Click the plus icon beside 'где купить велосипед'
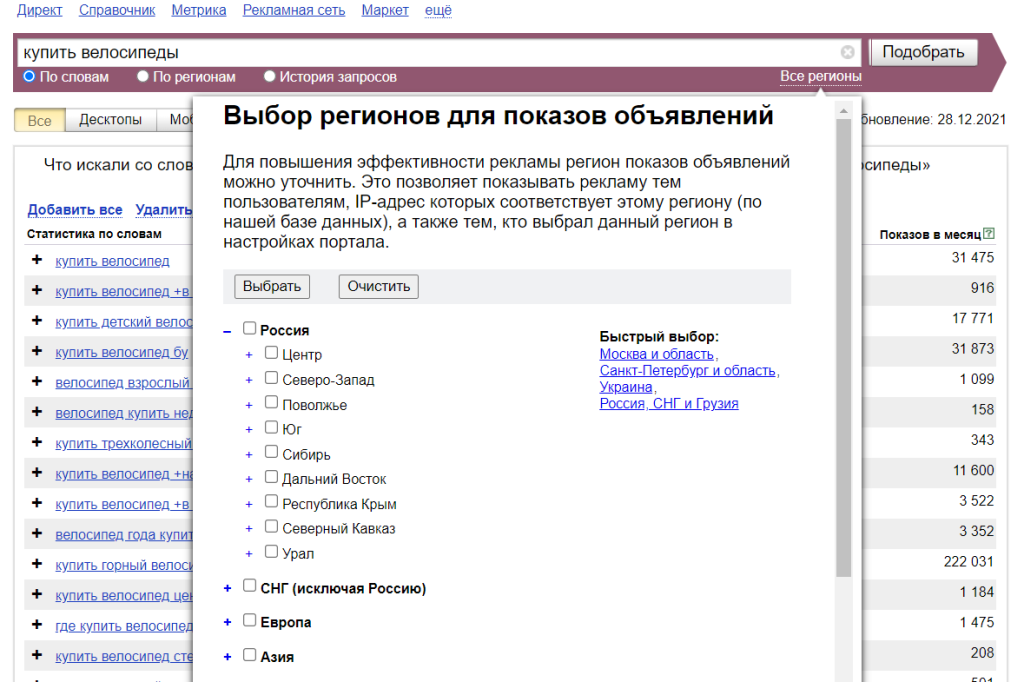Viewport: 1024px width, 682px height. 37,626
